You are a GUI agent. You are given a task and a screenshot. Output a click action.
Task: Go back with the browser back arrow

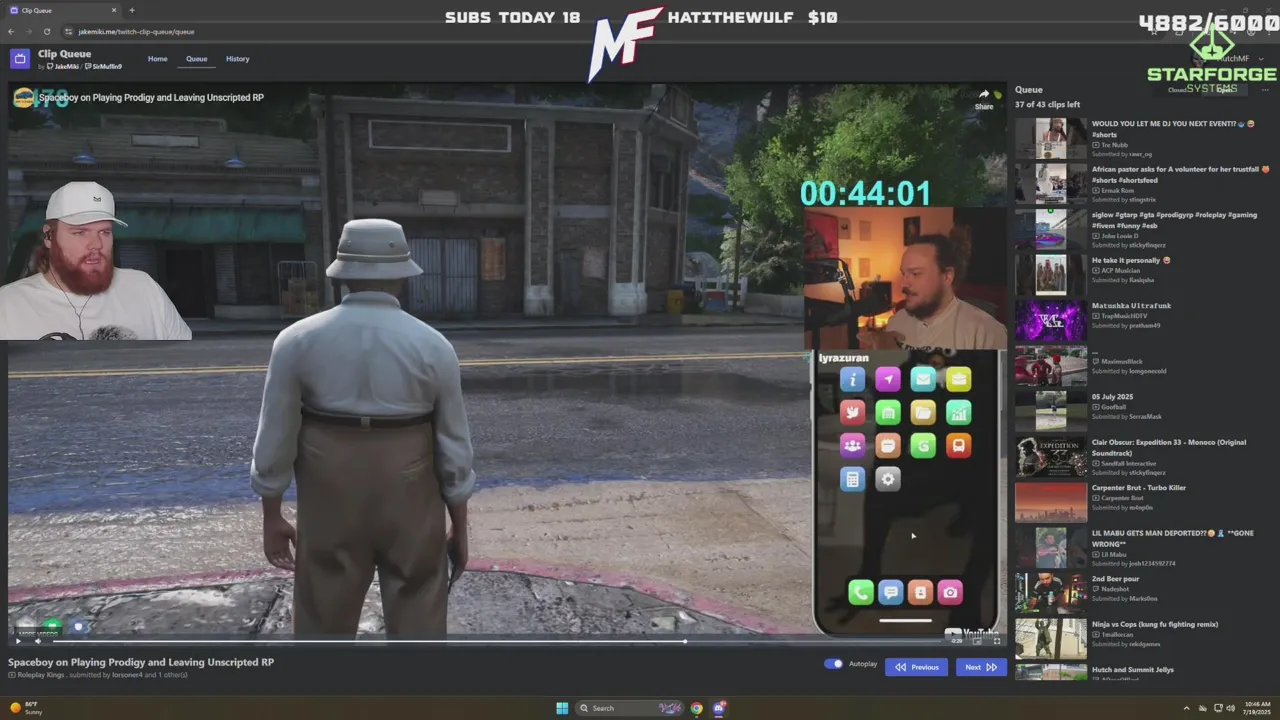tap(11, 32)
